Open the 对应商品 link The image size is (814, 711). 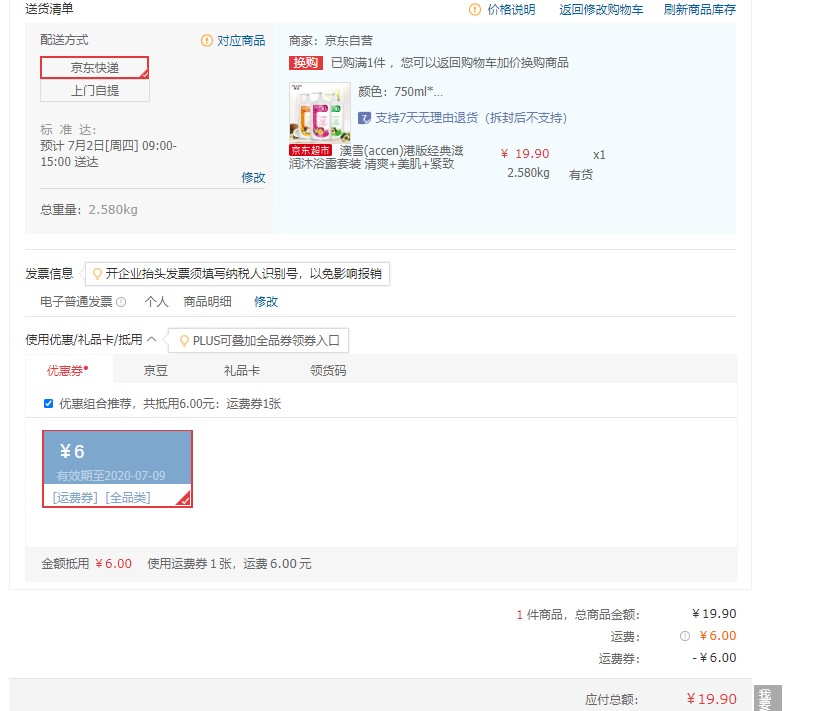[241, 40]
